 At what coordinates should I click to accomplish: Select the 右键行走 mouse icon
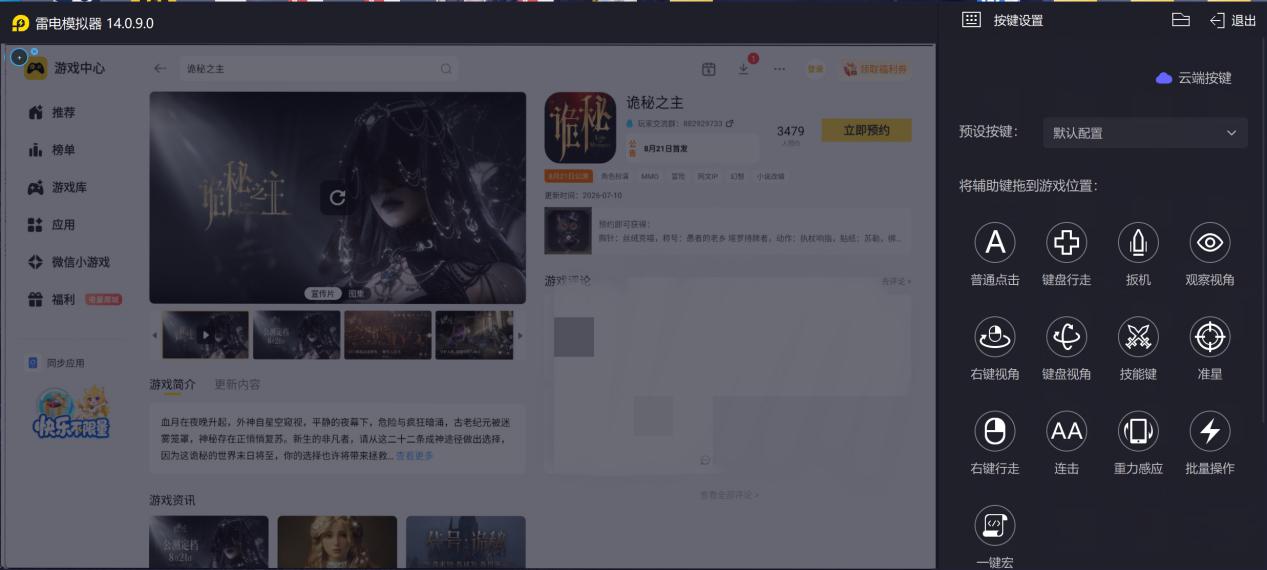995,431
